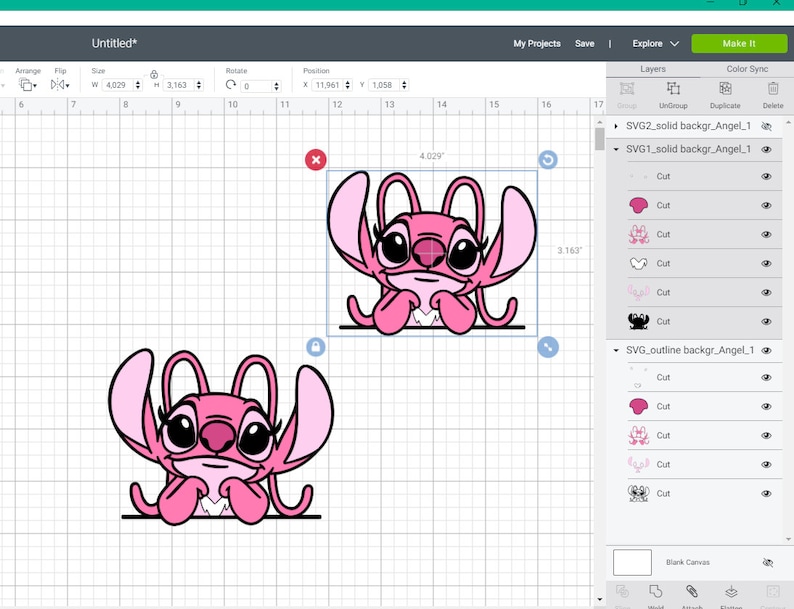Click the Y position input field
Viewport: 794px width, 609px height.
[384, 85]
